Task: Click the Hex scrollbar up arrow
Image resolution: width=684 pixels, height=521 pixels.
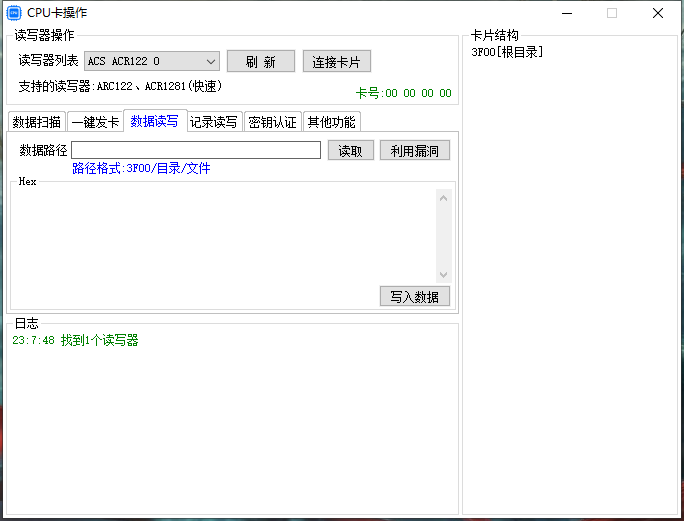Action: tap(444, 199)
